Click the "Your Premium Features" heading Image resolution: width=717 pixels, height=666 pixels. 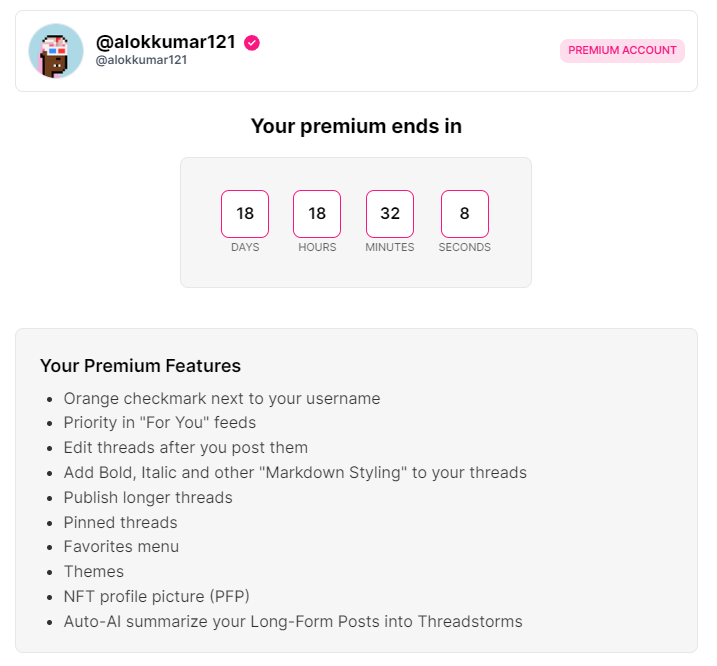(x=140, y=366)
